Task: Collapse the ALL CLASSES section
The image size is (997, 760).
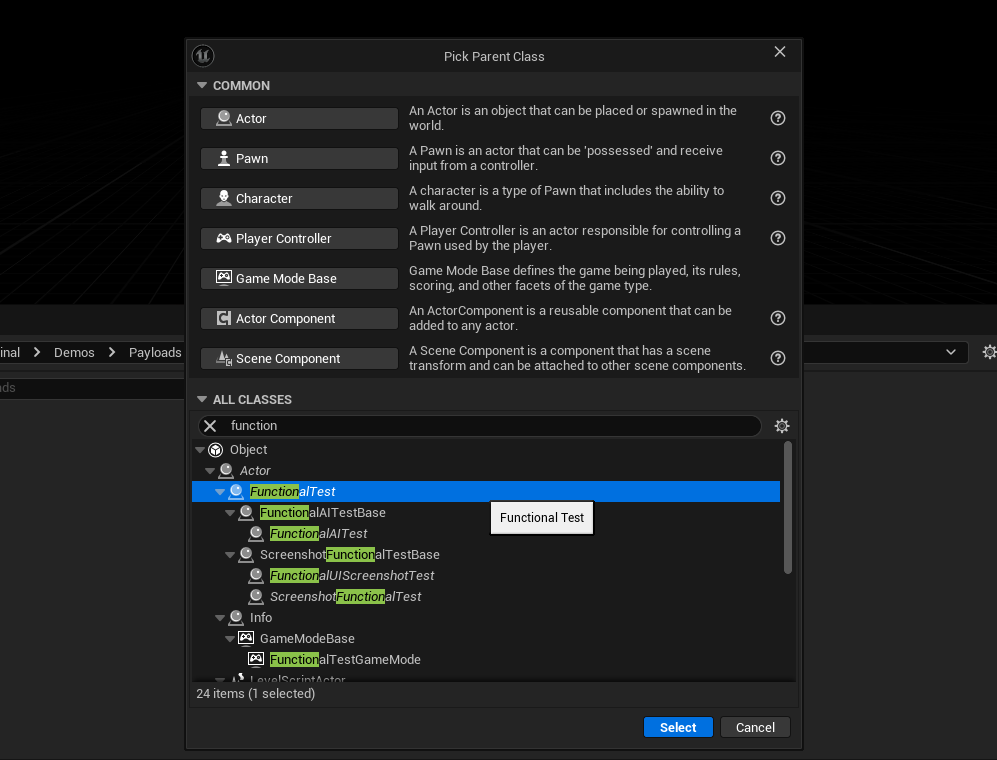Action: pyautogui.click(x=202, y=400)
